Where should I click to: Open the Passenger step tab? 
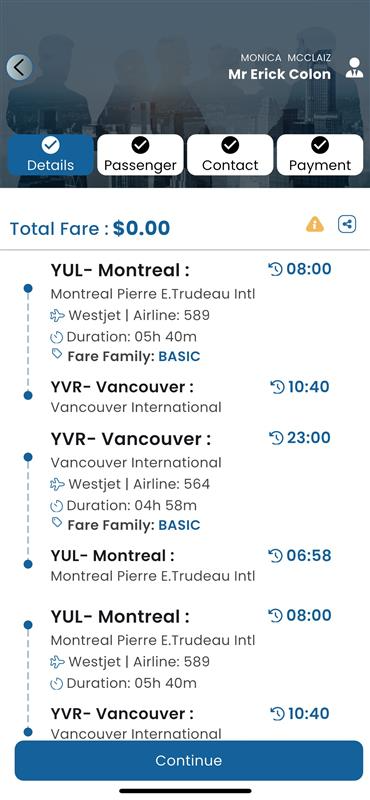point(140,155)
